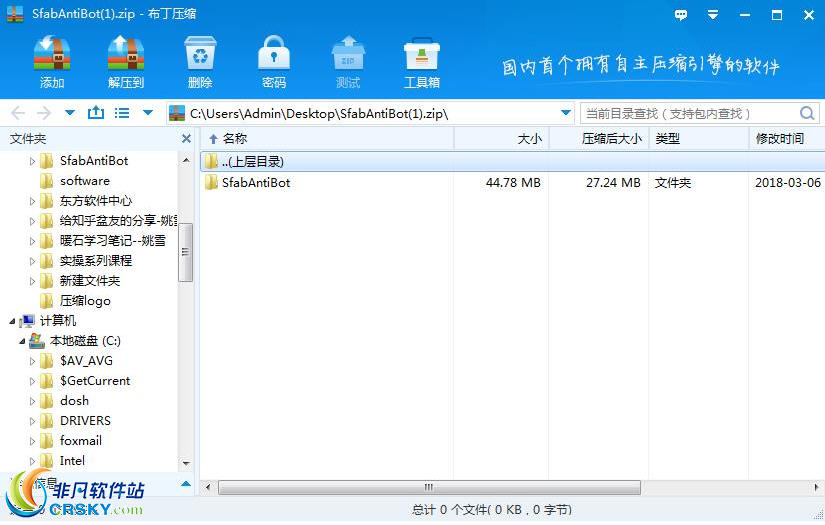Click the folder tree scroll up arrow
The height and width of the screenshot is (525, 825).
(186, 160)
